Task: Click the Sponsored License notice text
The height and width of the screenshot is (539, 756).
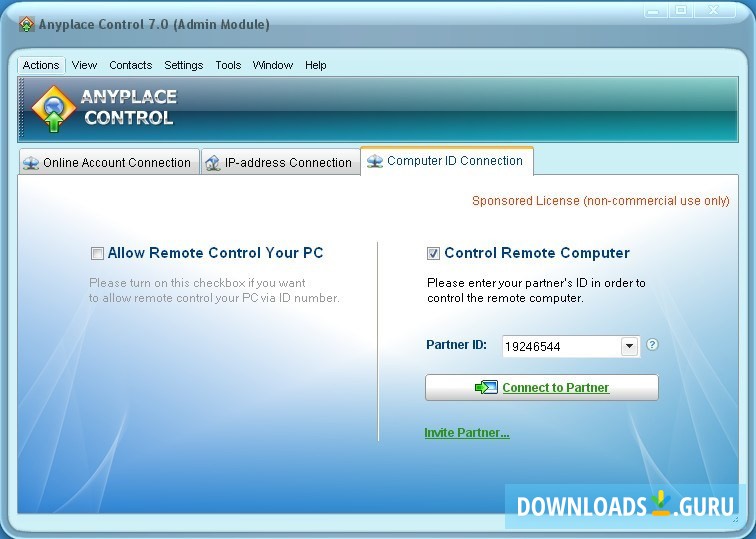Action: (600, 201)
